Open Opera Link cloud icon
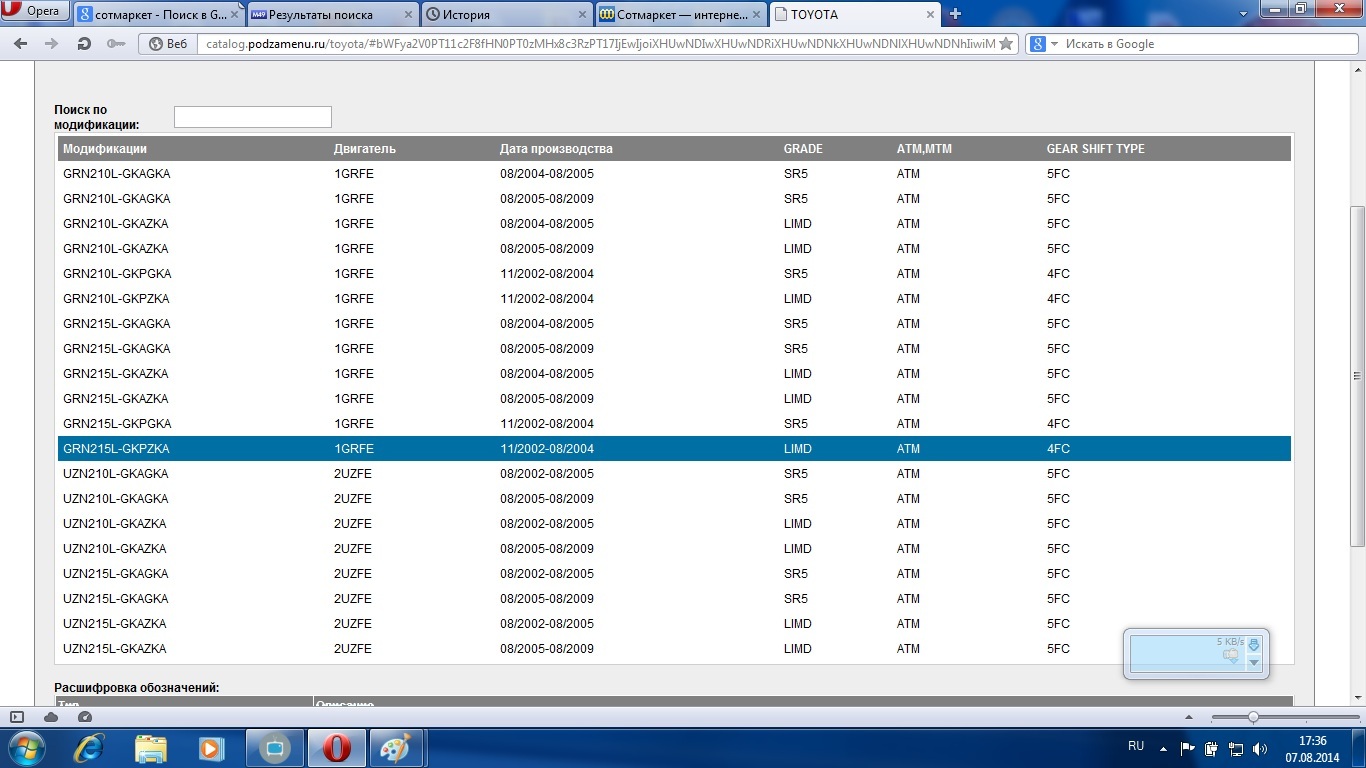Viewport: 1366px width, 768px height. point(51,717)
